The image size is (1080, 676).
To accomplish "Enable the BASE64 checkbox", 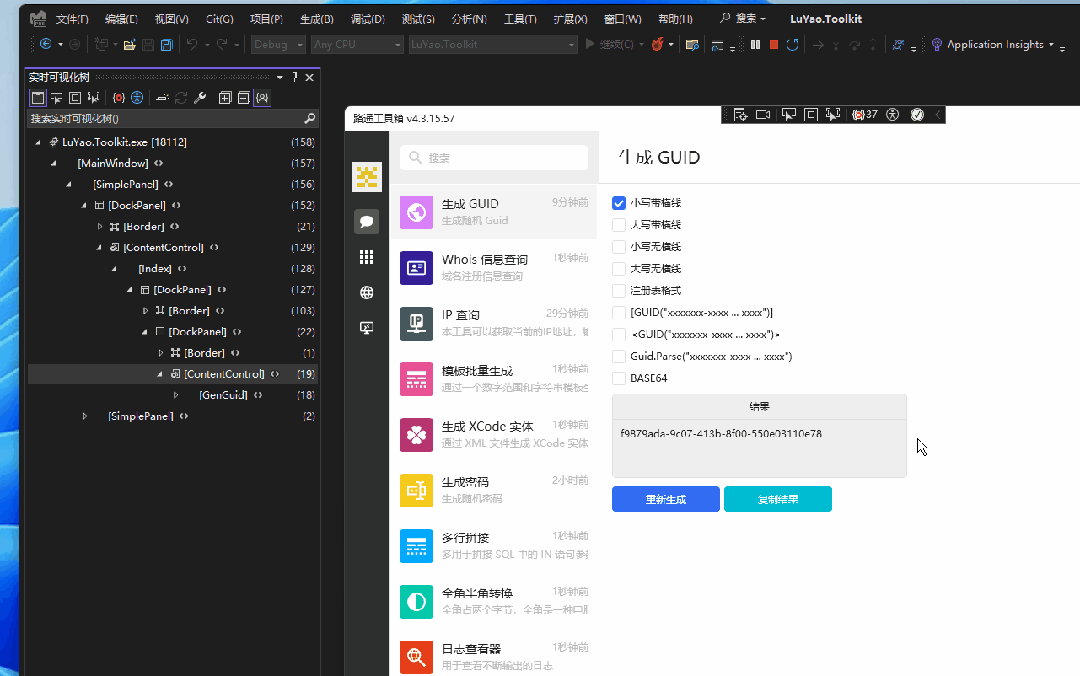I will 619,378.
